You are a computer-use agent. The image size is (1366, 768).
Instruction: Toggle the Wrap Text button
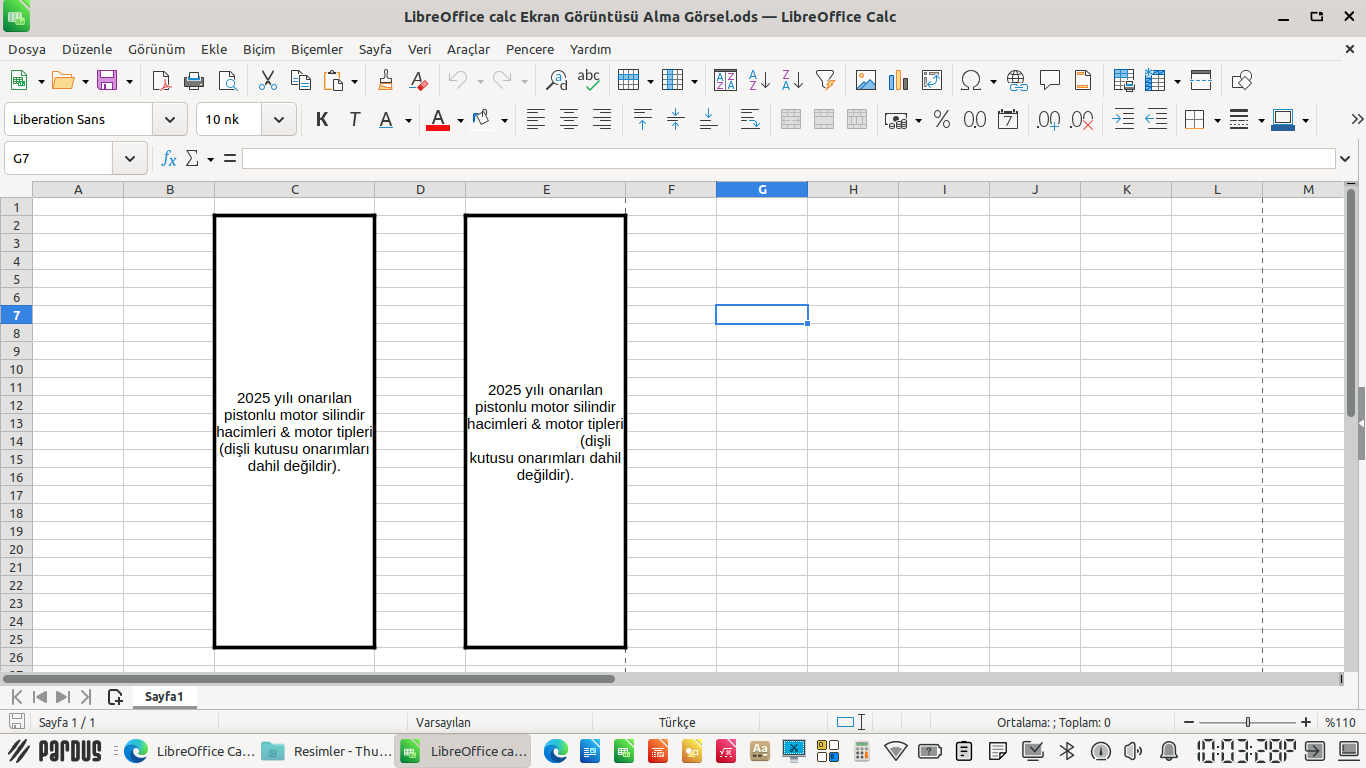point(749,120)
